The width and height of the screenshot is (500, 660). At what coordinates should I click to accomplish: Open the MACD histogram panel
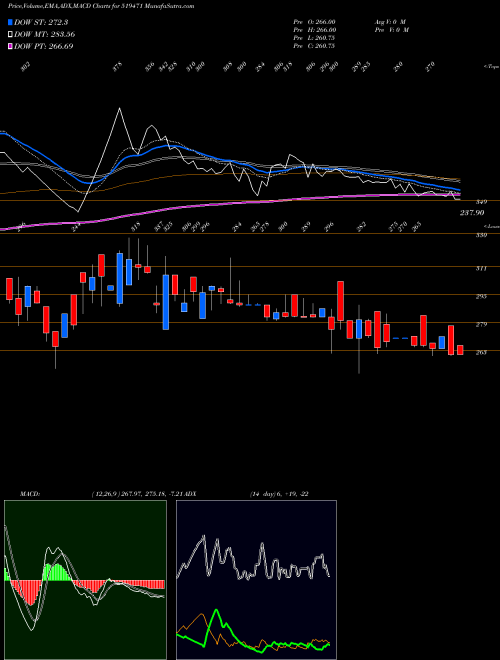click(85, 580)
